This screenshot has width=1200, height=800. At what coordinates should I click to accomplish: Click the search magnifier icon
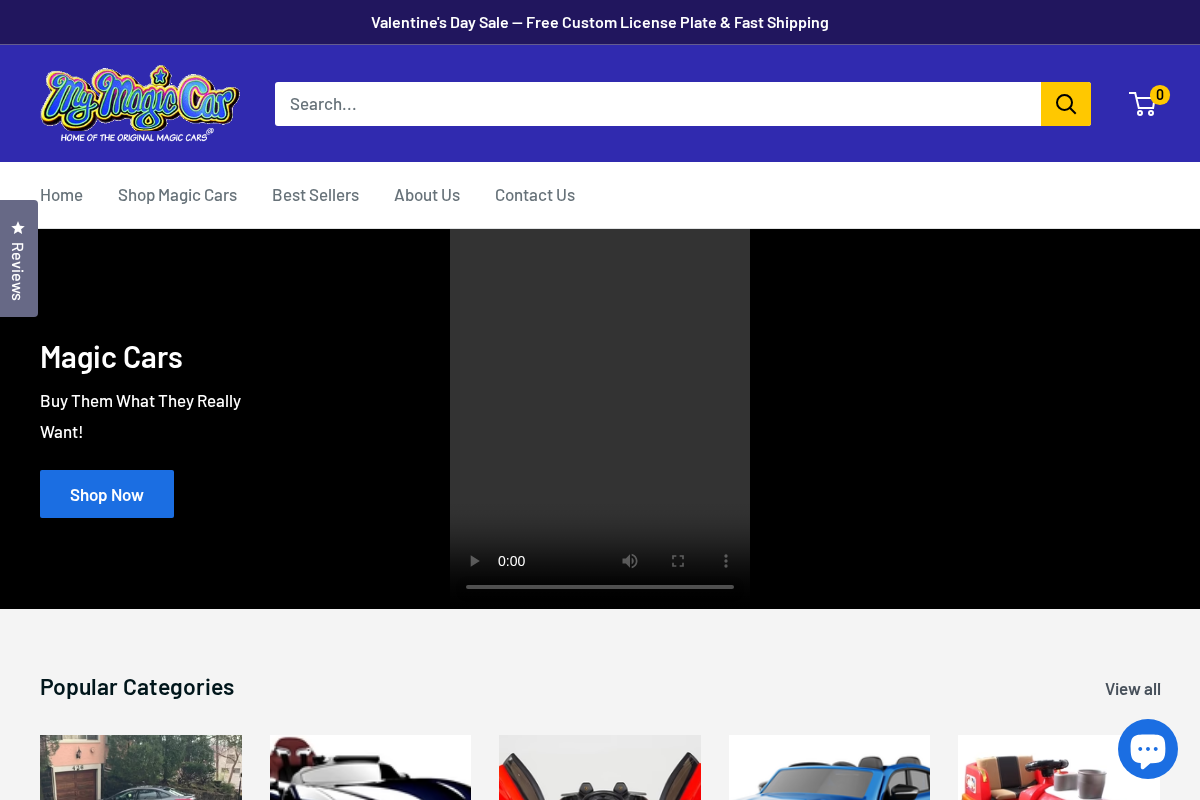click(1065, 103)
